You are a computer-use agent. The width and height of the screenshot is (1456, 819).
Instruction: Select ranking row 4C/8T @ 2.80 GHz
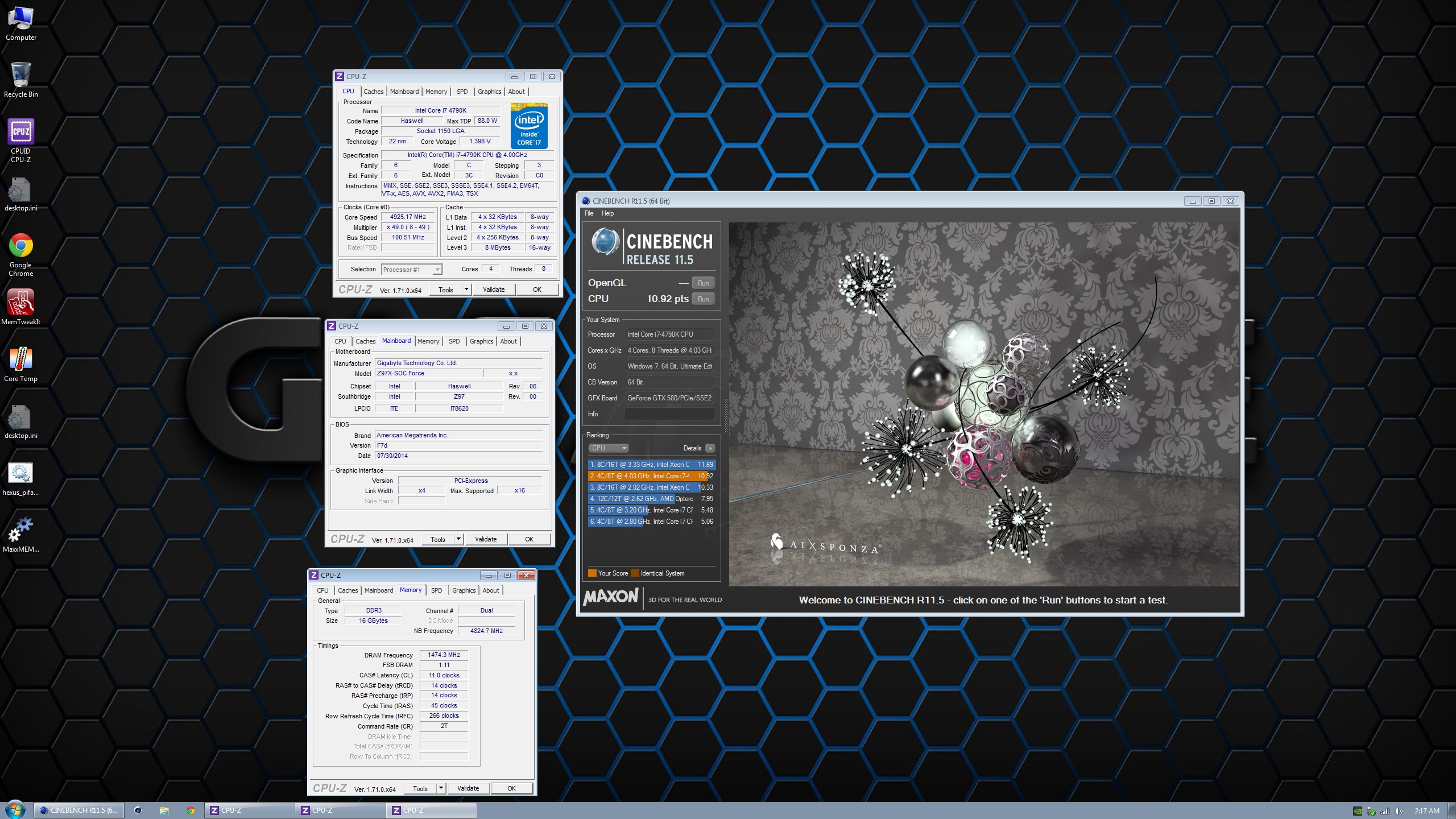652,522
